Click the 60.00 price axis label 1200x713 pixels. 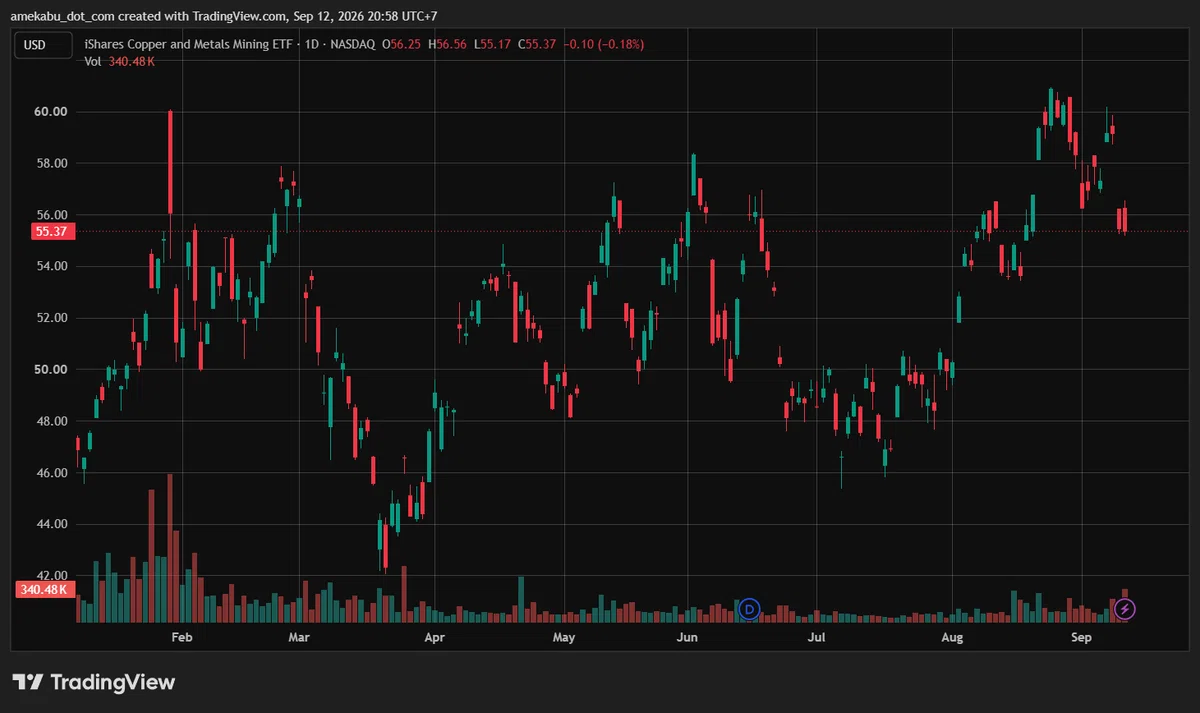(x=51, y=111)
